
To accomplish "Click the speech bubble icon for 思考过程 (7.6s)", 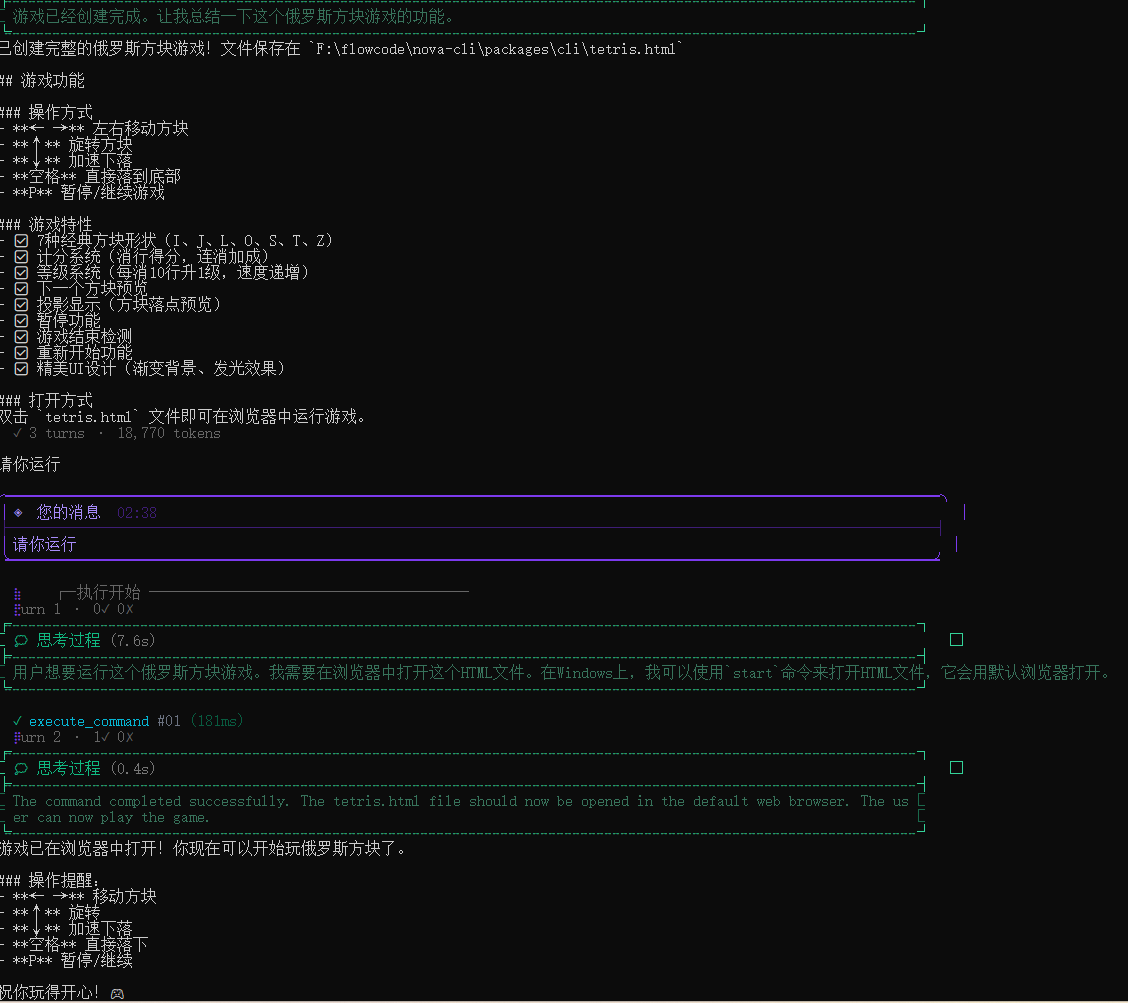I will 21,640.
